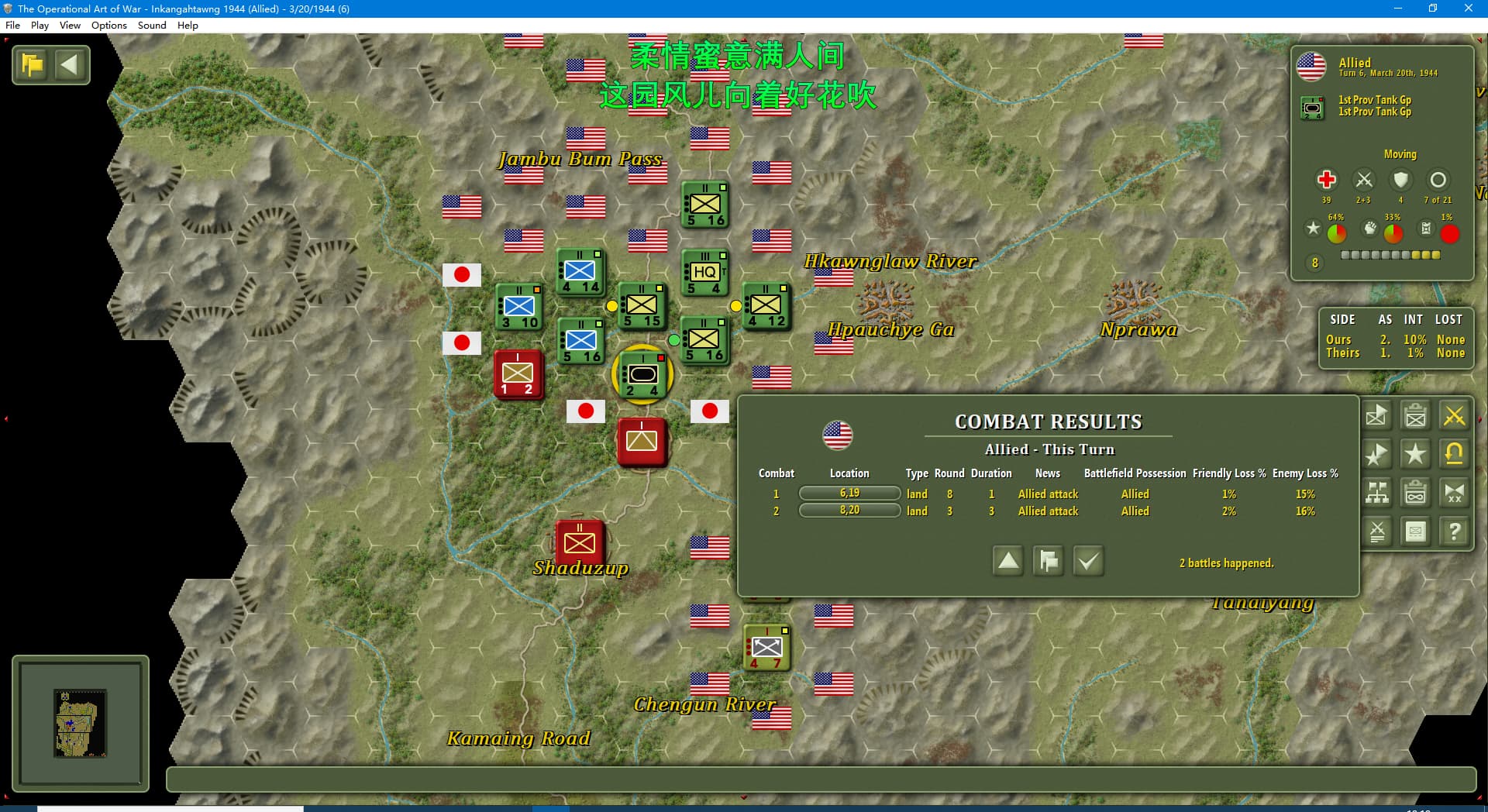The image size is (1488, 812).
Task: Open the unit report clipboard icon
Action: tap(1416, 416)
